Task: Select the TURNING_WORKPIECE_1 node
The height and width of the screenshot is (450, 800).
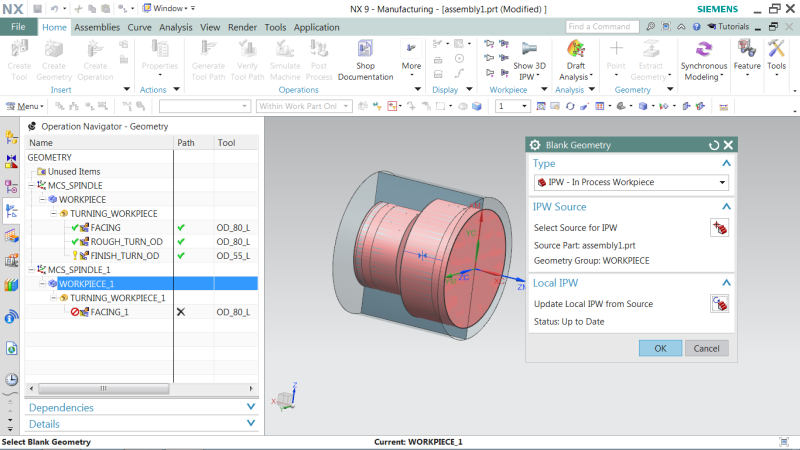Action: pyautogui.click(x=117, y=297)
